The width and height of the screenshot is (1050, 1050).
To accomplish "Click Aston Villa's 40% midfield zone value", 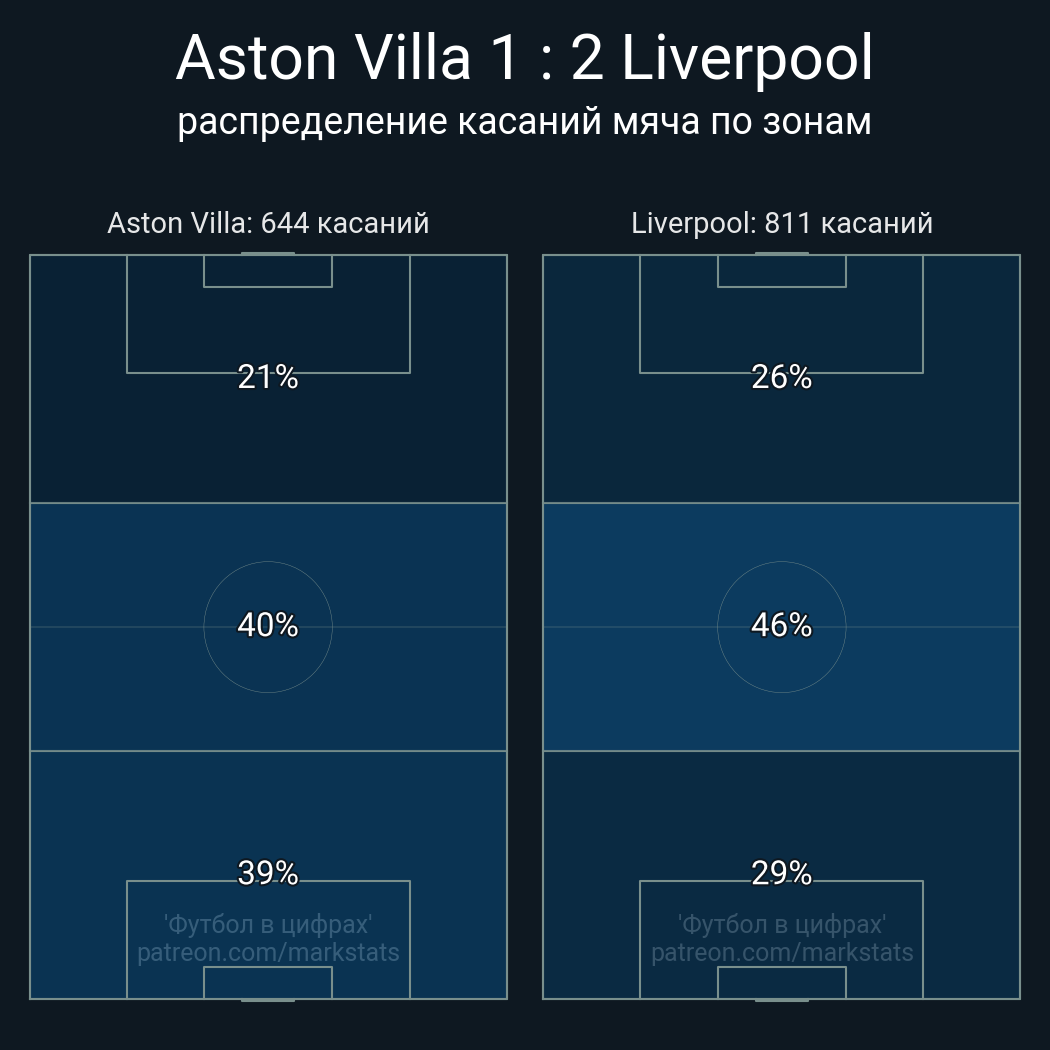I will [268, 625].
